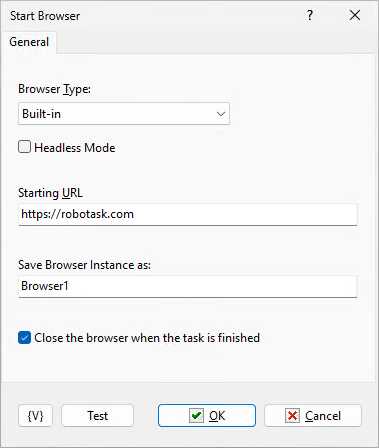The height and width of the screenshot is (448, 379).
Task: Enable the Headless Mode checkbox
Action: tap(25, 147)
